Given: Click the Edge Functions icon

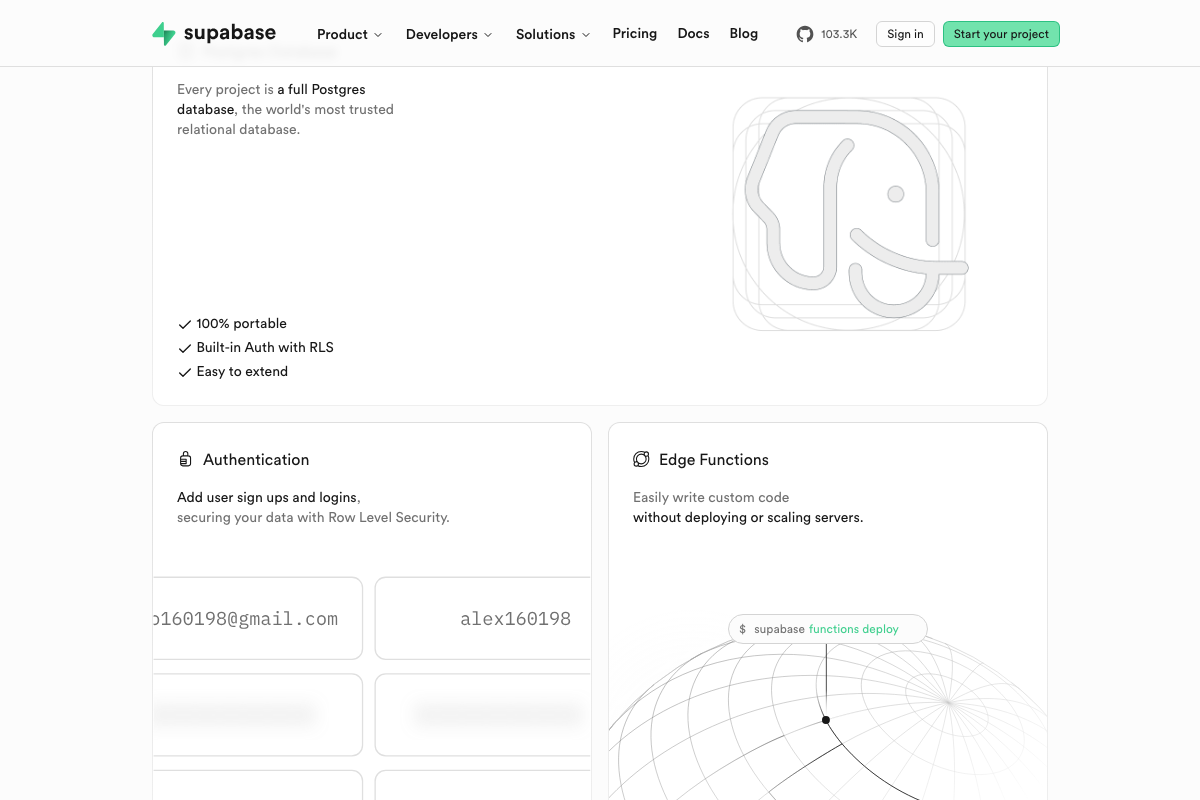Looking at the screenshot, I should [x=641, y=460].
